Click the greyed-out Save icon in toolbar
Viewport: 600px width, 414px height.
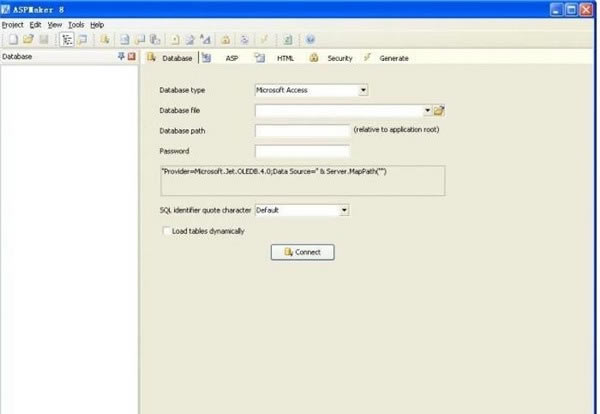(44, 39)
